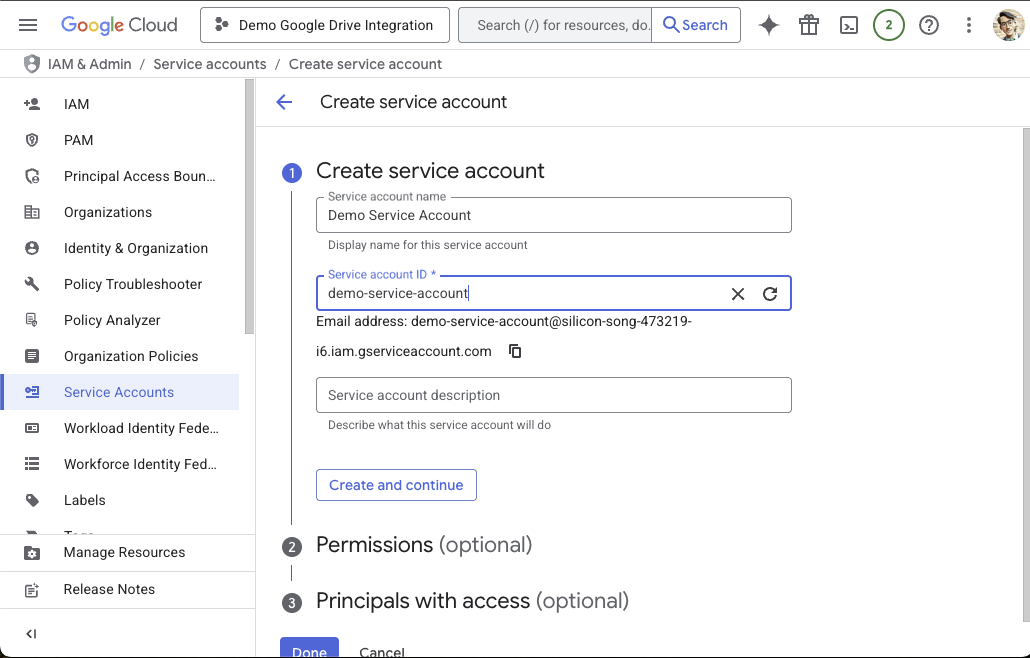Click the Workforce Identity Federation list icon
This screenshot has width=1030, height=658.
(32, 464)
